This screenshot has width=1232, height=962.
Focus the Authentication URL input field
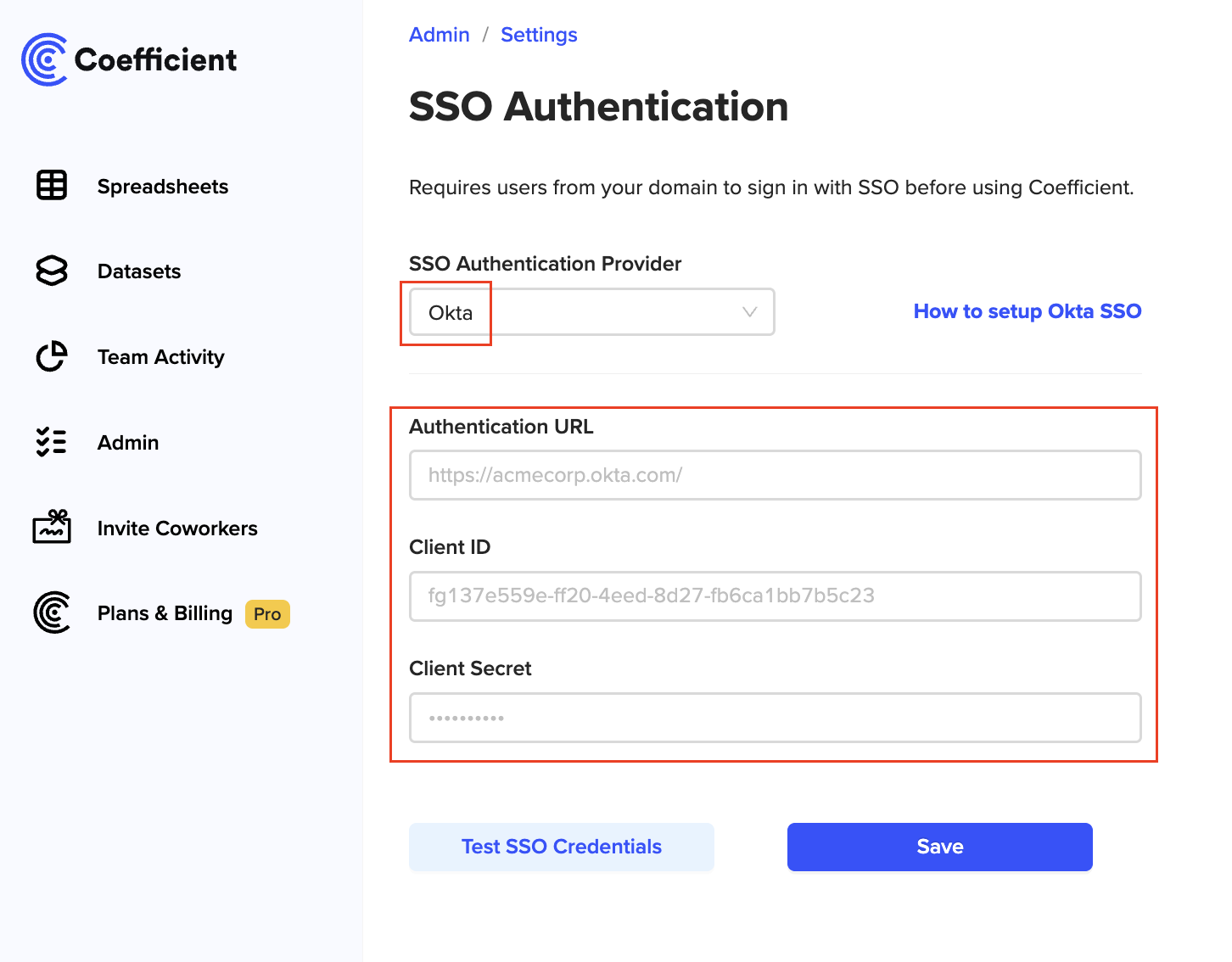(x=775, y=475)
